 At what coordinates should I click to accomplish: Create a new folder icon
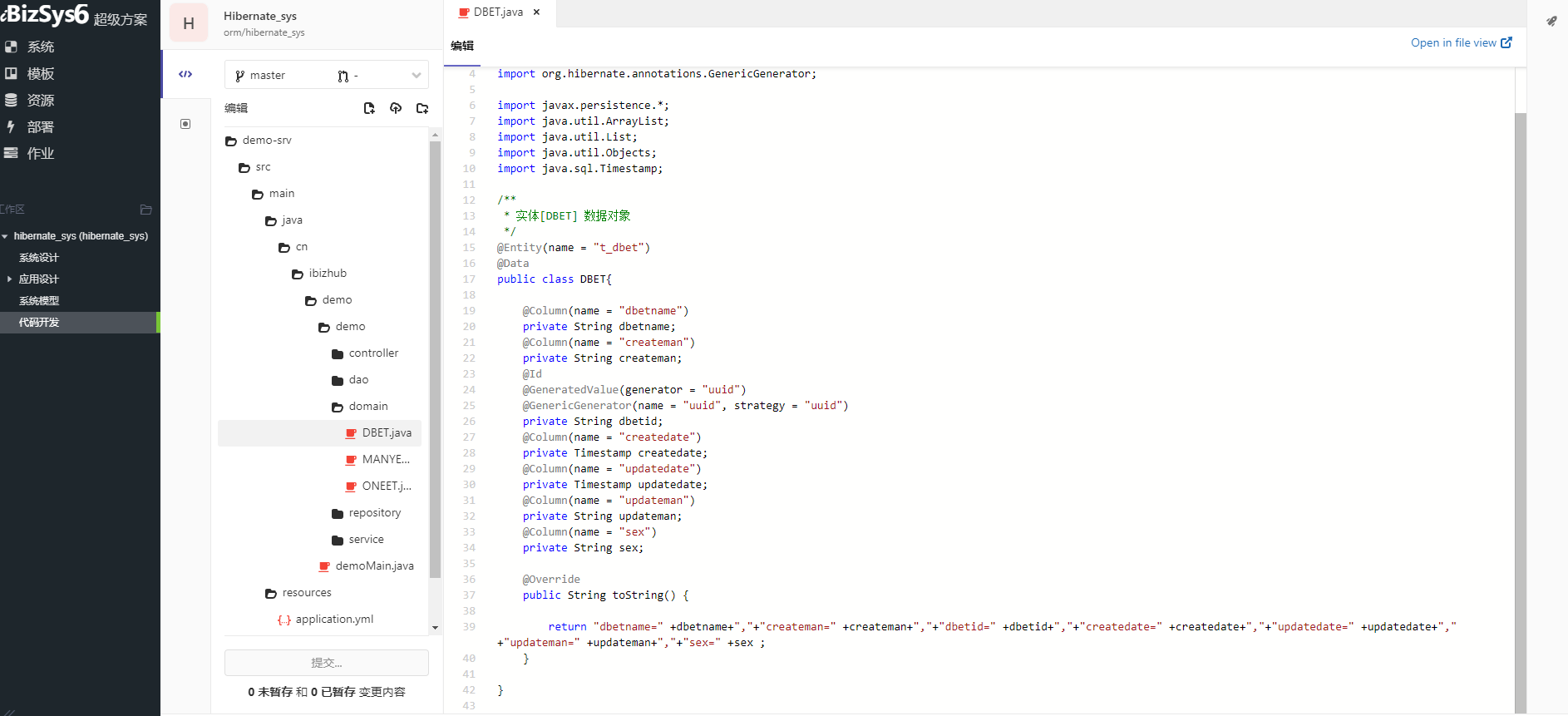click(422, 108)
